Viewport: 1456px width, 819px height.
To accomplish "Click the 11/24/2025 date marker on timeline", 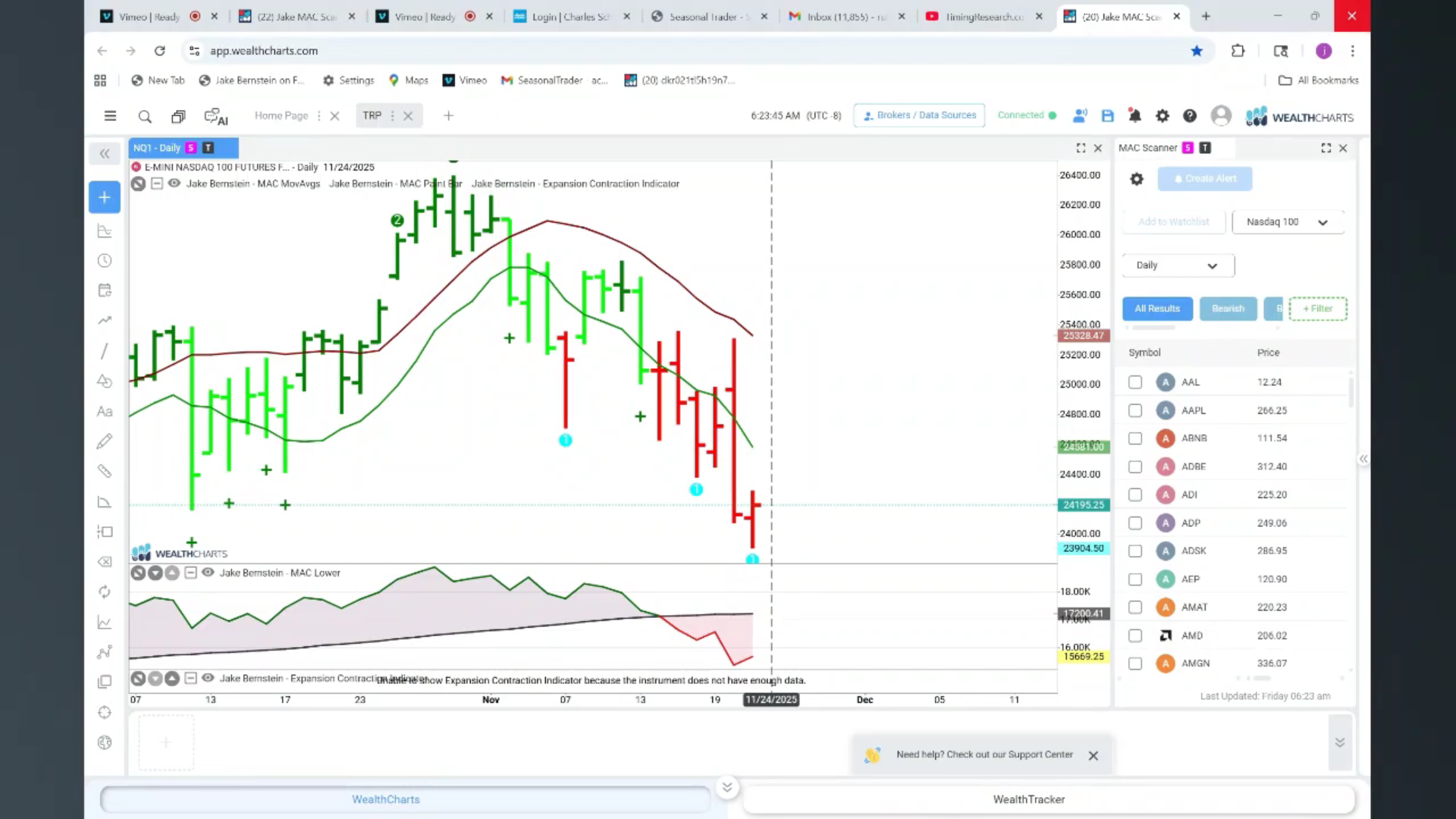I will coord(771,699).
